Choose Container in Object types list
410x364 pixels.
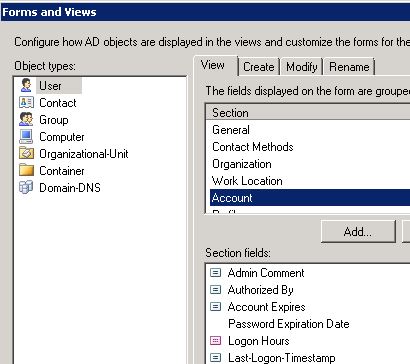[x=62, y=171]
